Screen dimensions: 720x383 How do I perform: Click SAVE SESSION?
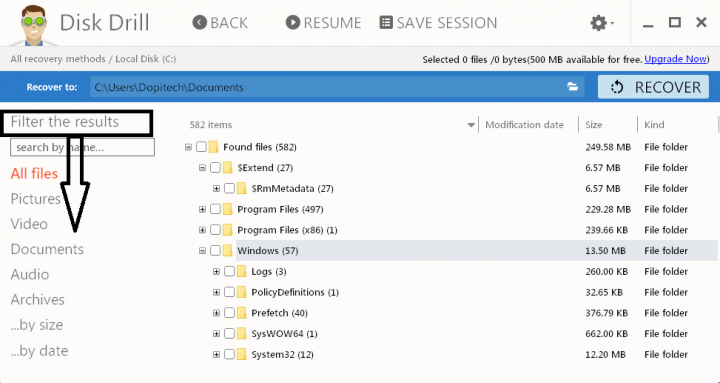point(439,23)
